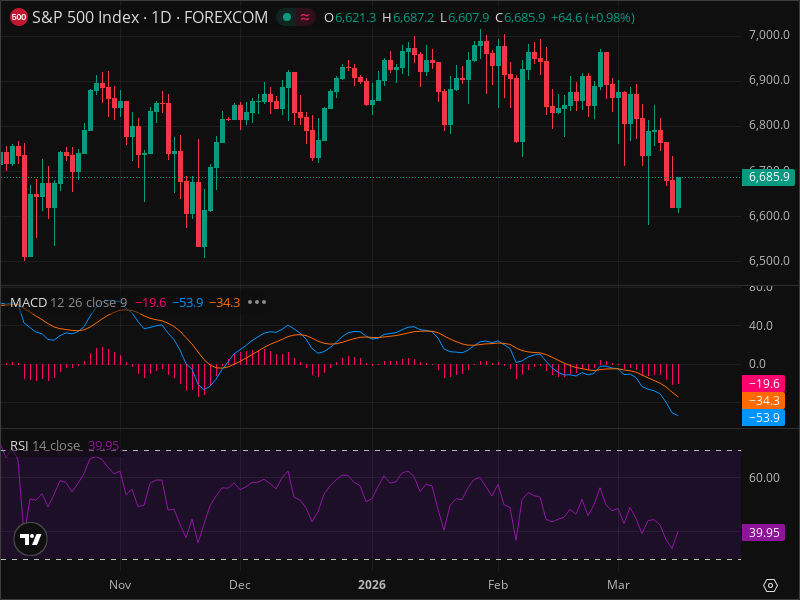Click the MACD legend value −34.3
The height and width of the screenshot is (600, 800).
224,303
